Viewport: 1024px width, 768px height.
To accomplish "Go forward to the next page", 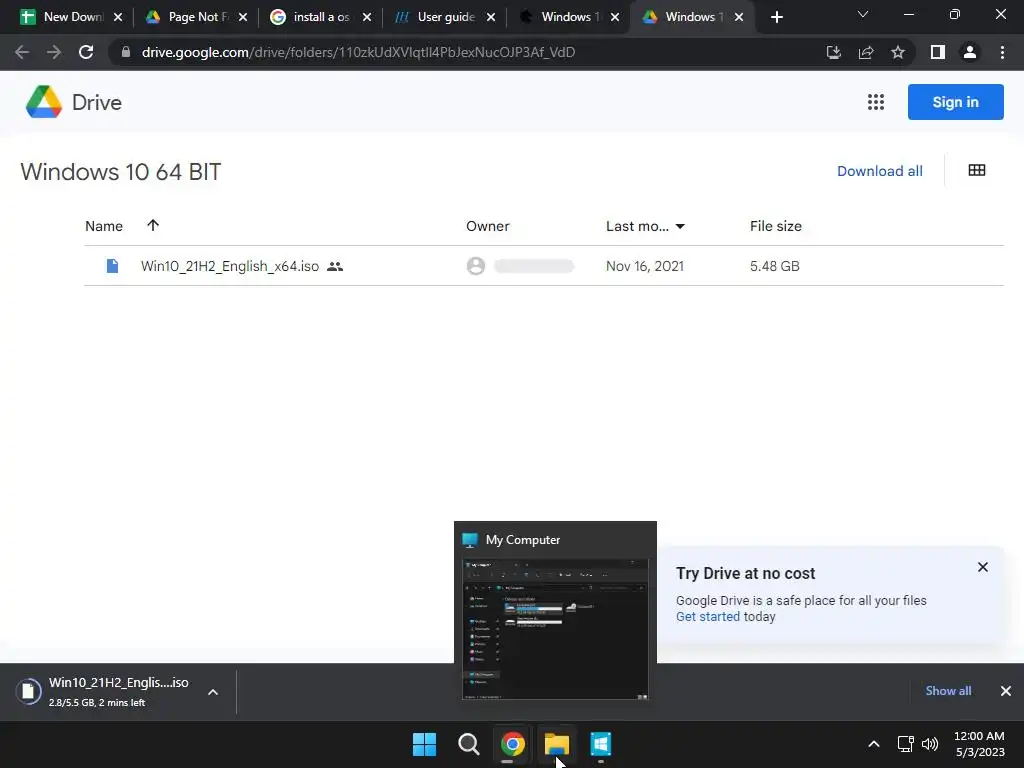I will [x=54, y=52].
